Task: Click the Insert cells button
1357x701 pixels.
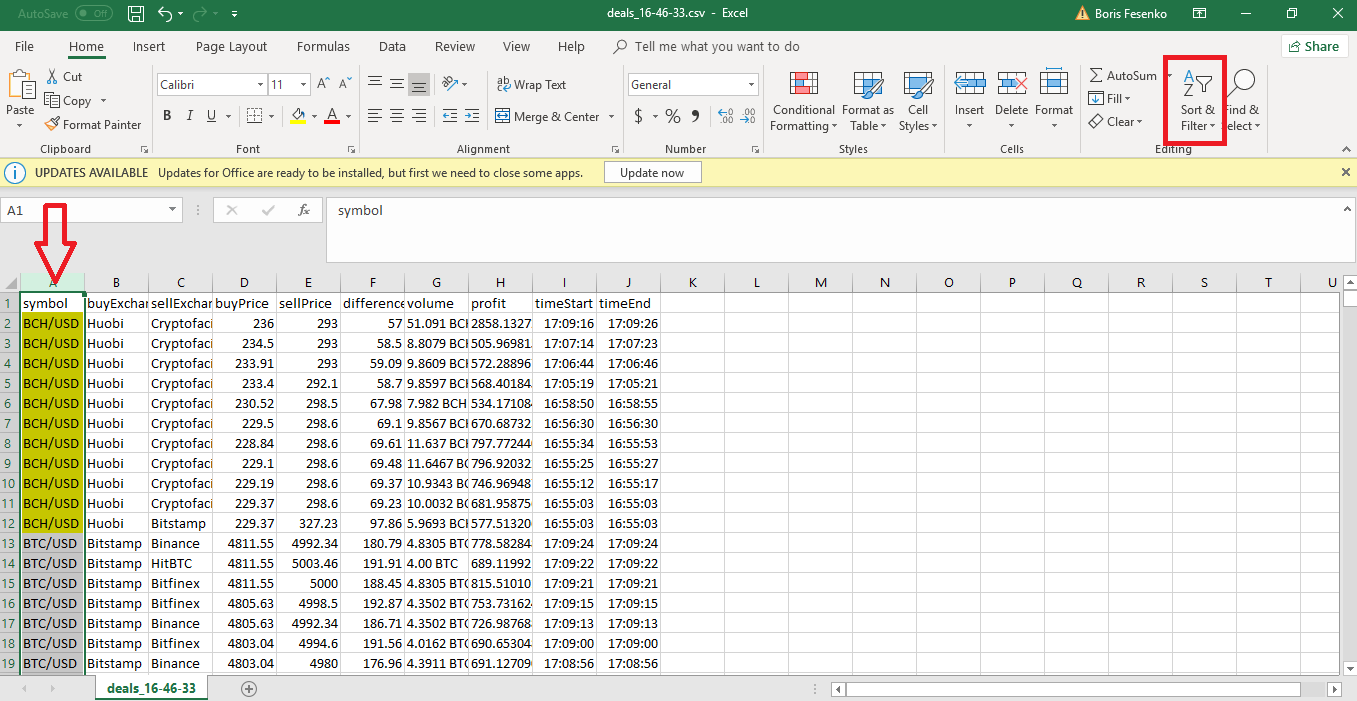Action: click(x=969, y=101)
